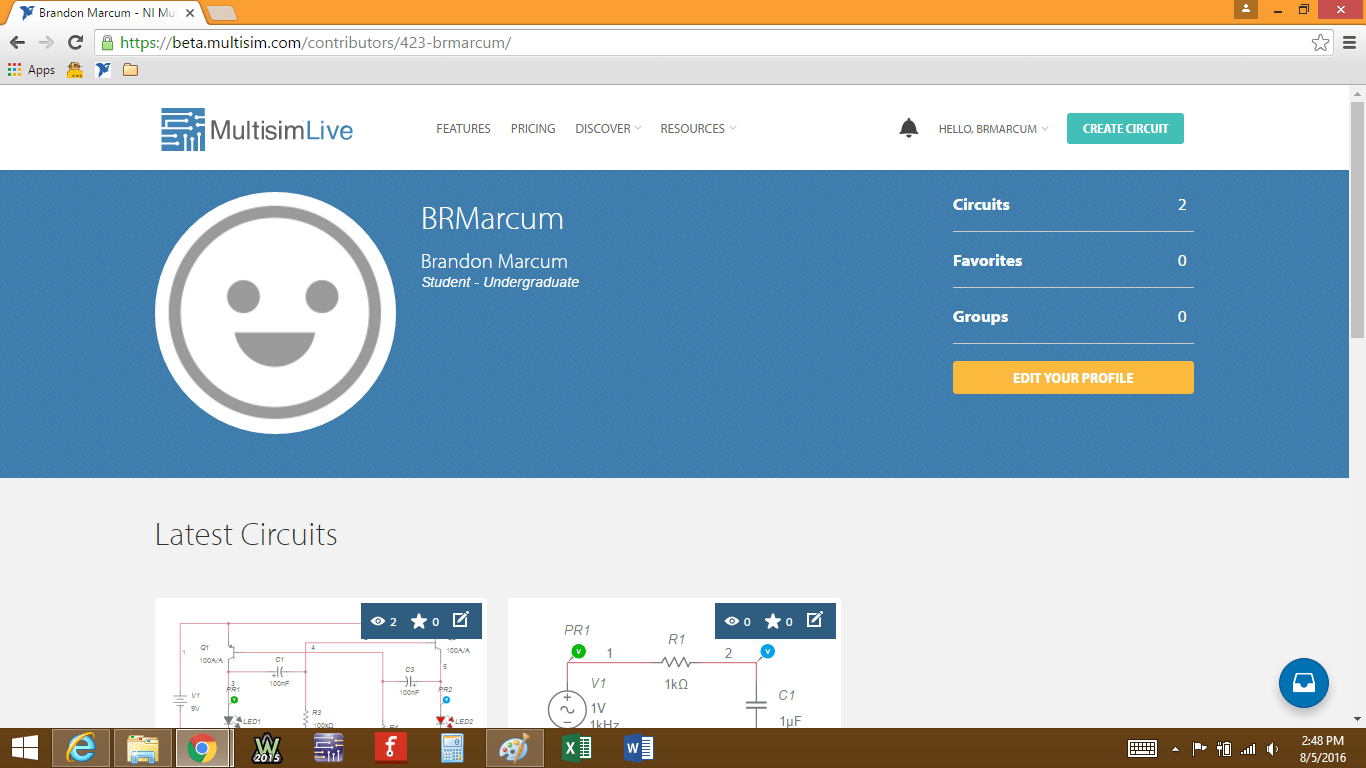Image resolution: width=1366 pixels, height=768 pixels.
Task: Click the page vertical scrollbar
Action: click(1357, 218)
